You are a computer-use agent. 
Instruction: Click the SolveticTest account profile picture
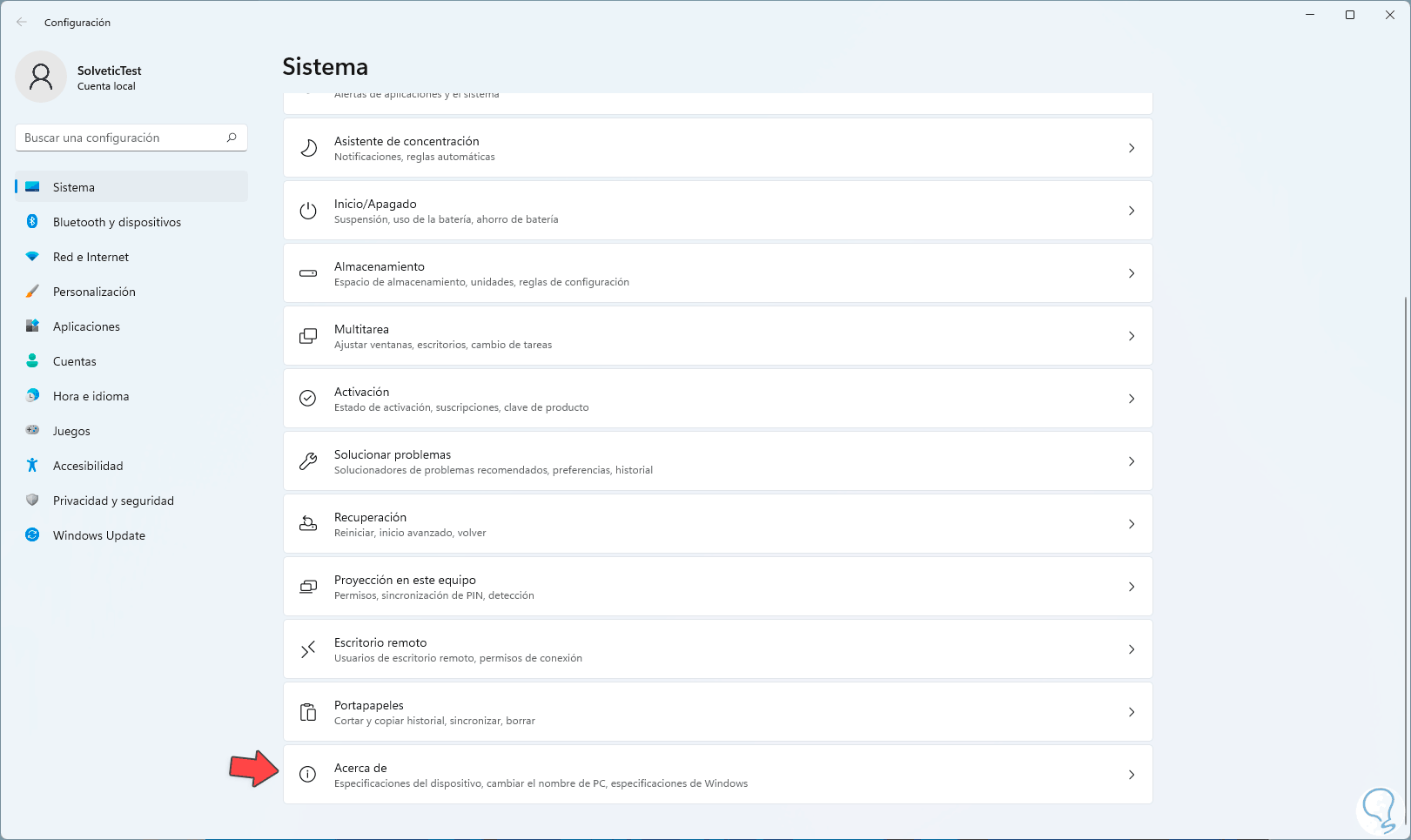41,77
